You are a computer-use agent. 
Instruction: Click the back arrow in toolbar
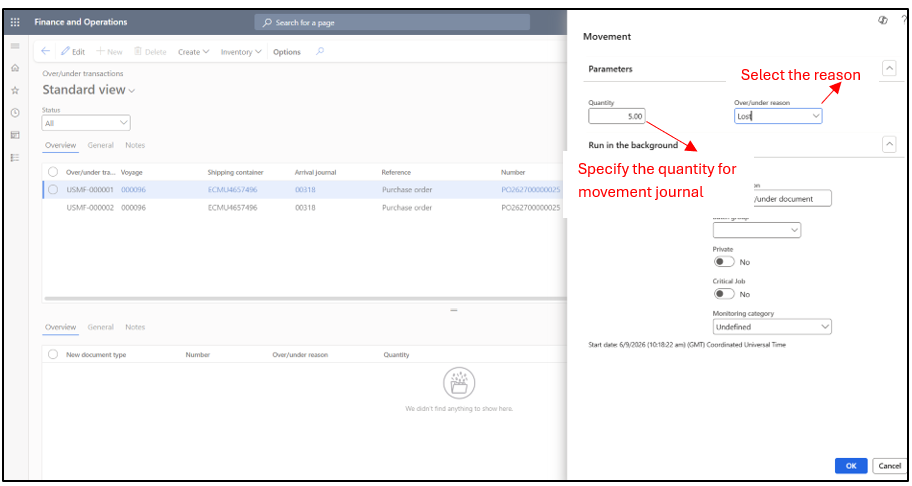pyautogui.click(x=45, y=51)
